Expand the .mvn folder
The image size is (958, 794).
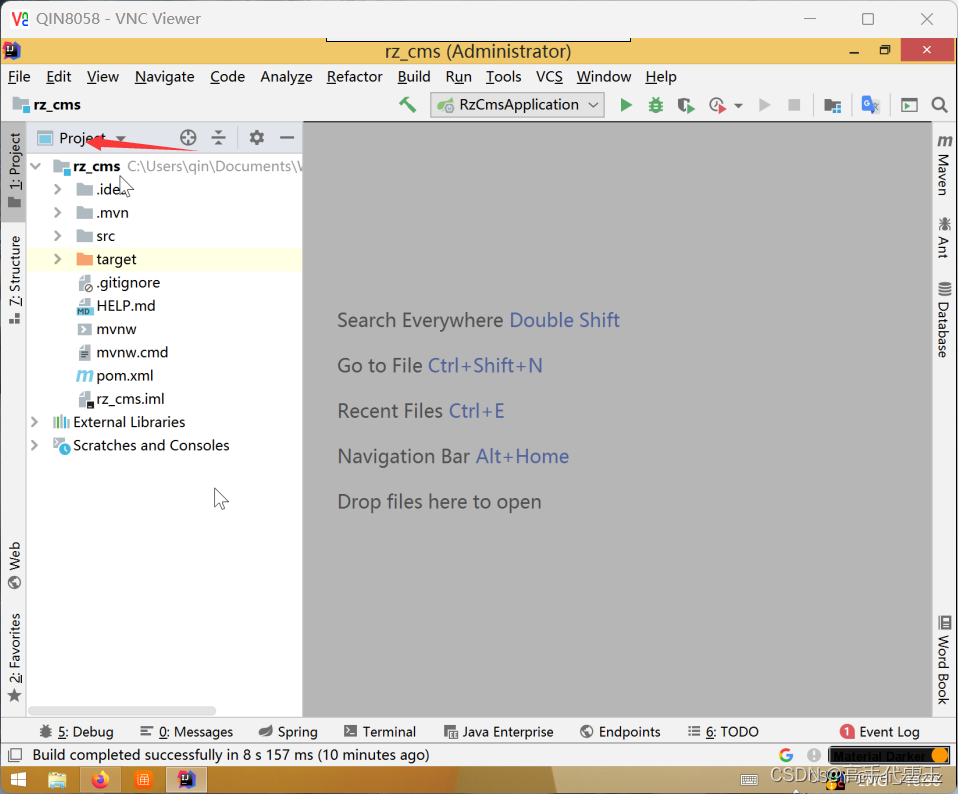pos(57,213)
